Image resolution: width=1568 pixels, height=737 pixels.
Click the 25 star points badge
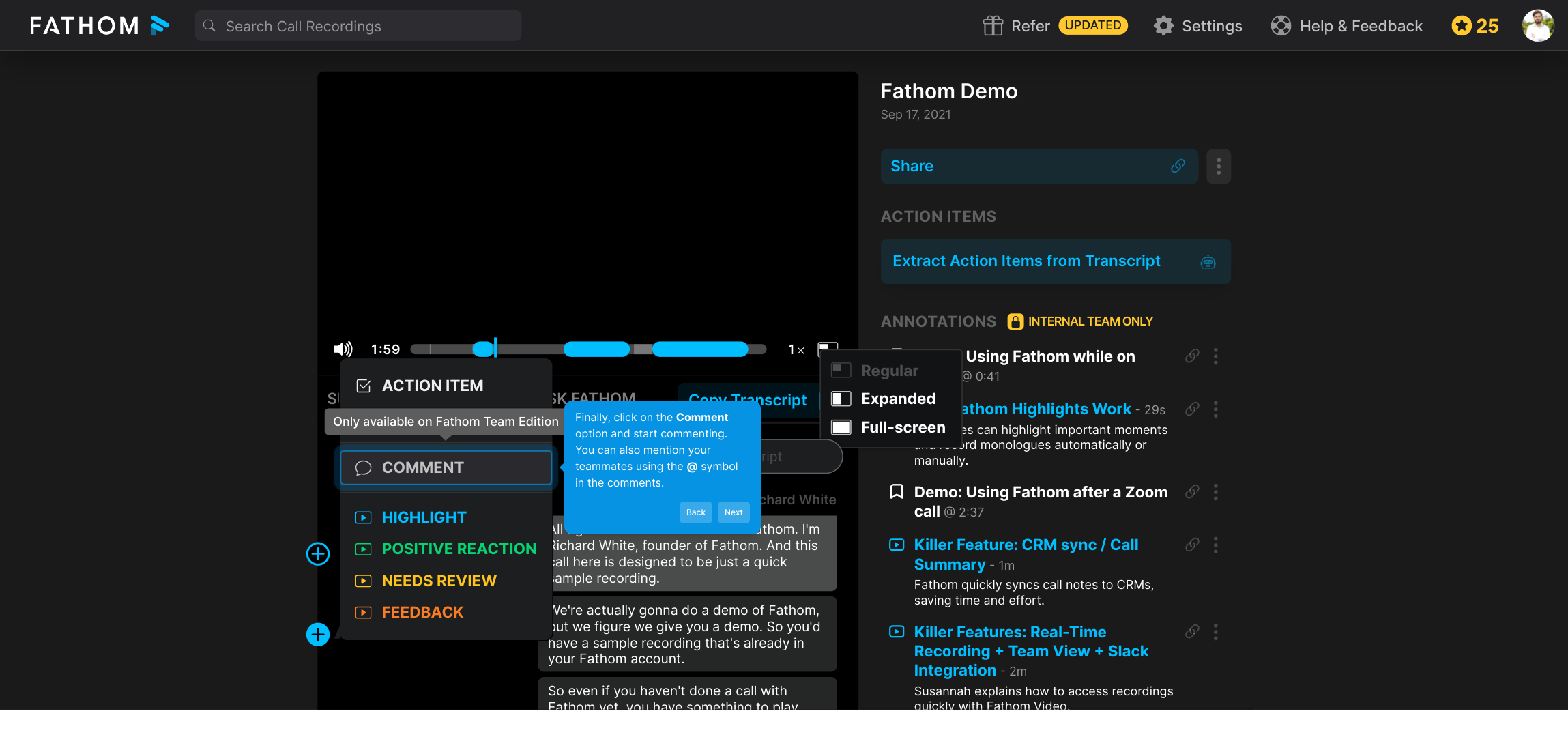1475,26
